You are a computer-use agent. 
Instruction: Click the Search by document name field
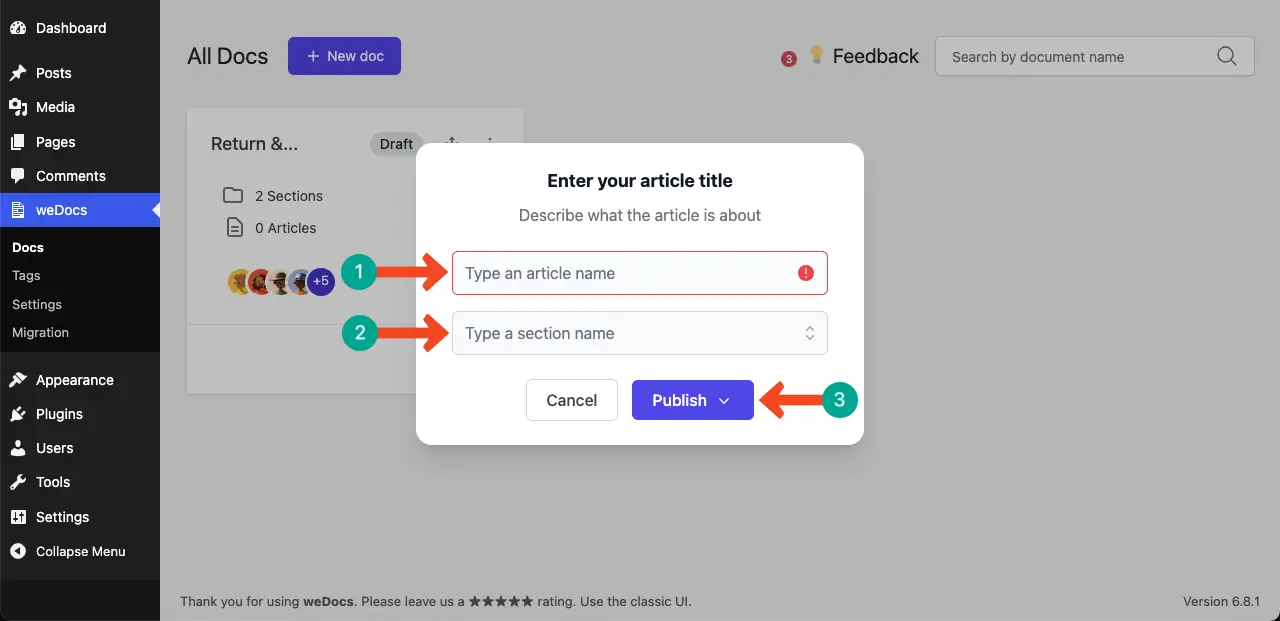coord(1075,57)
